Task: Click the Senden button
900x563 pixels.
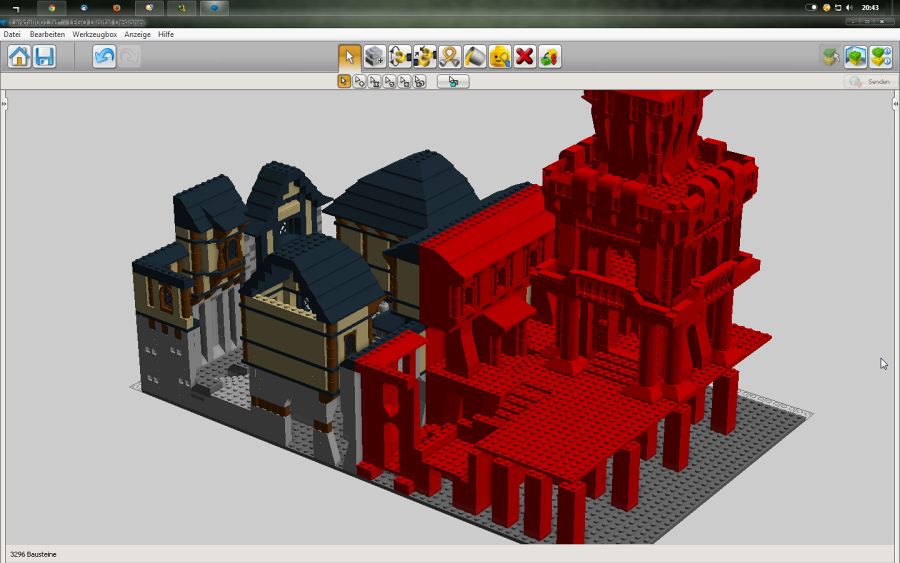Action: [868, 81]
